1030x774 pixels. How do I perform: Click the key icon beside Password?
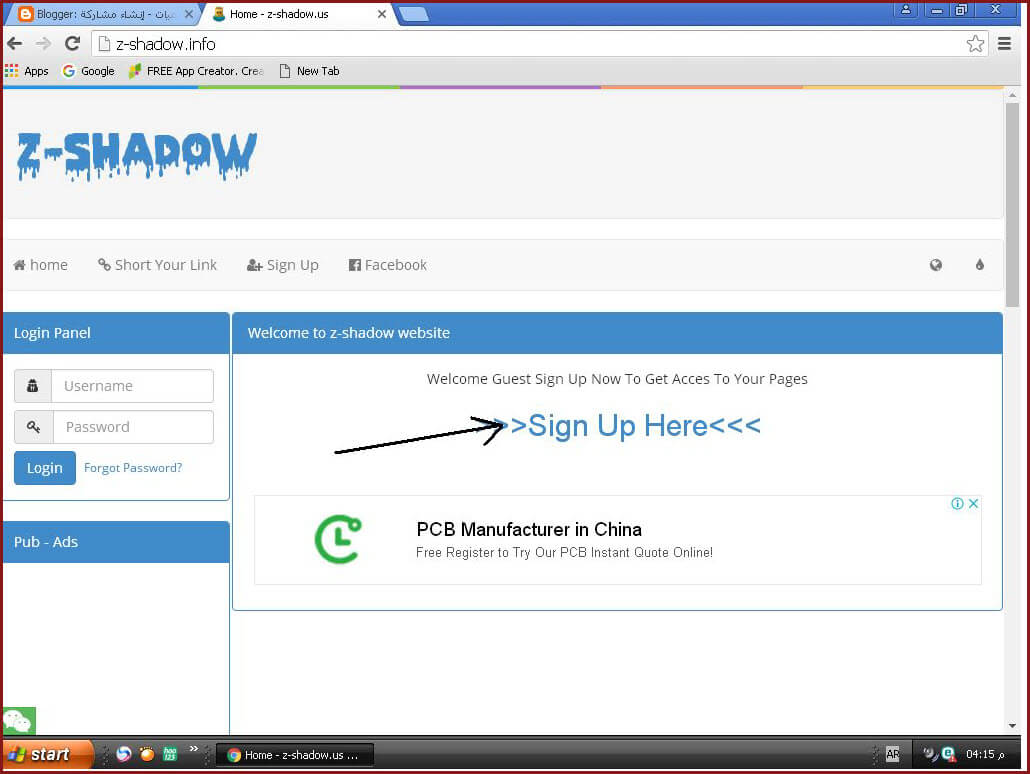coord(34,427)
